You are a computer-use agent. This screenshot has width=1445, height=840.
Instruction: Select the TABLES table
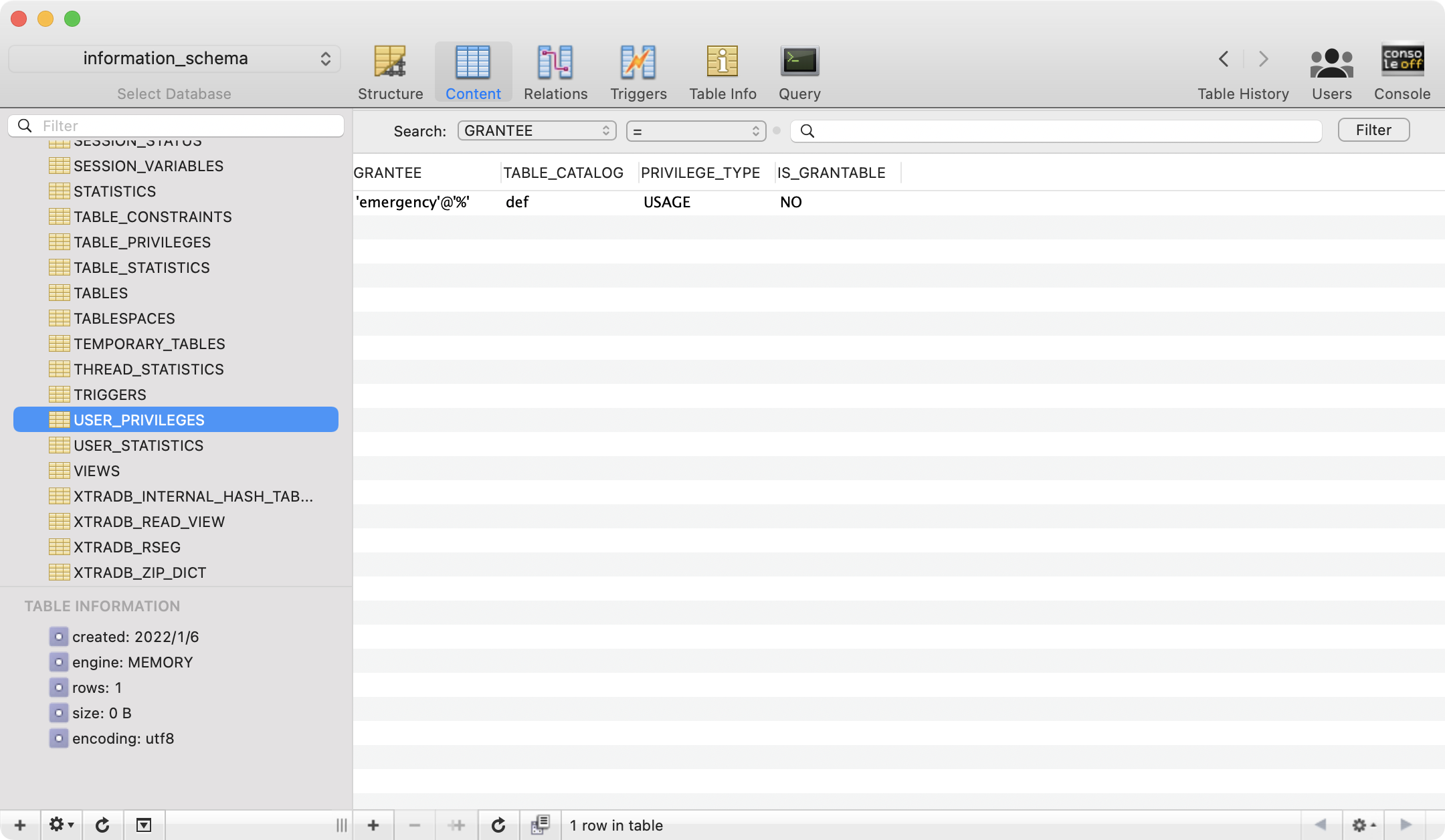176,293
